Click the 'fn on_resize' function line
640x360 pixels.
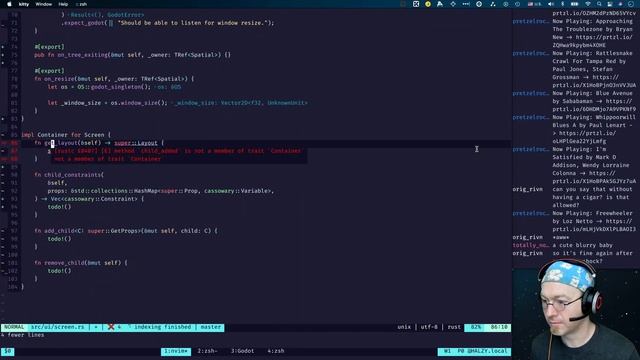[x=114, y=79]
